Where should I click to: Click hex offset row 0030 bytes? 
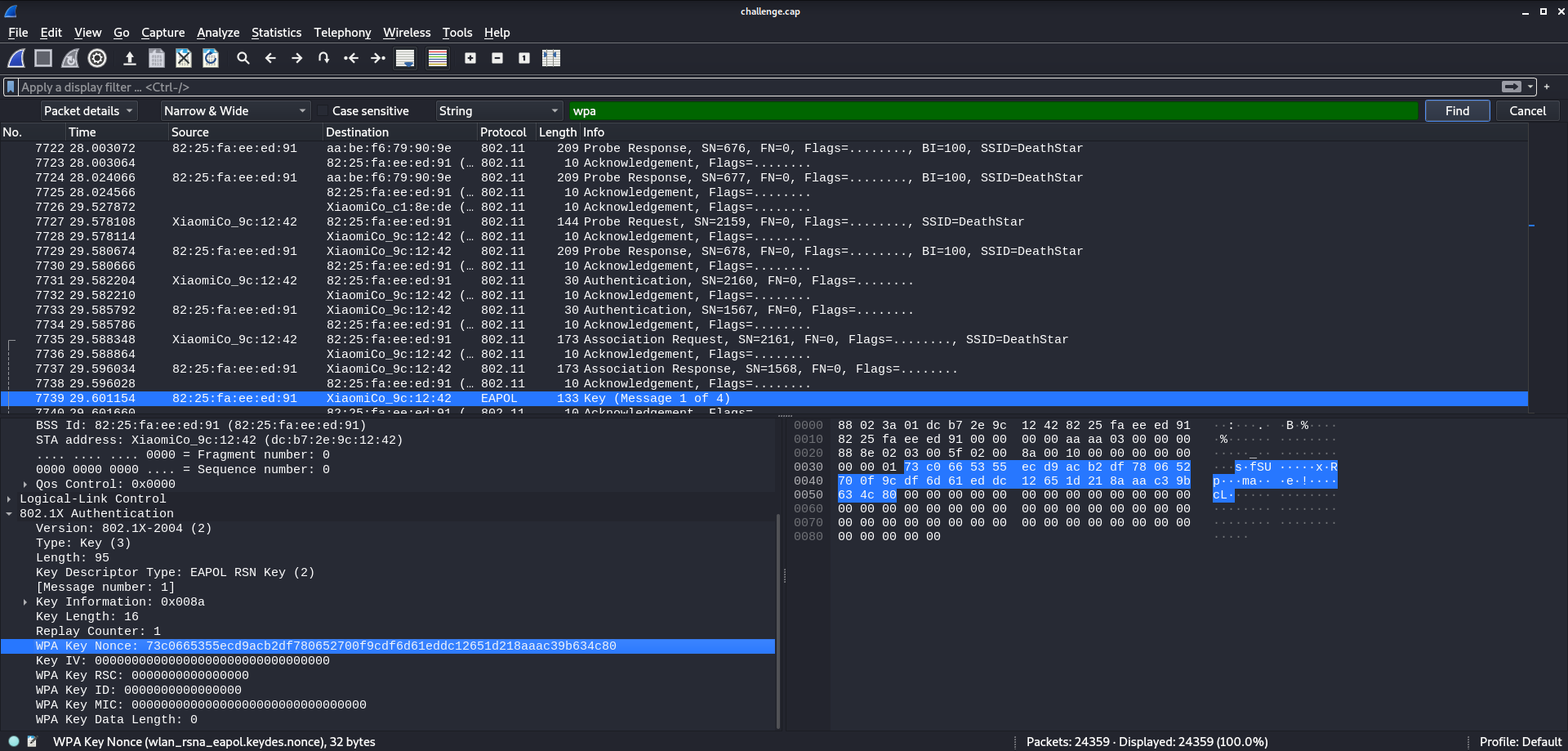pos(1013,467)
